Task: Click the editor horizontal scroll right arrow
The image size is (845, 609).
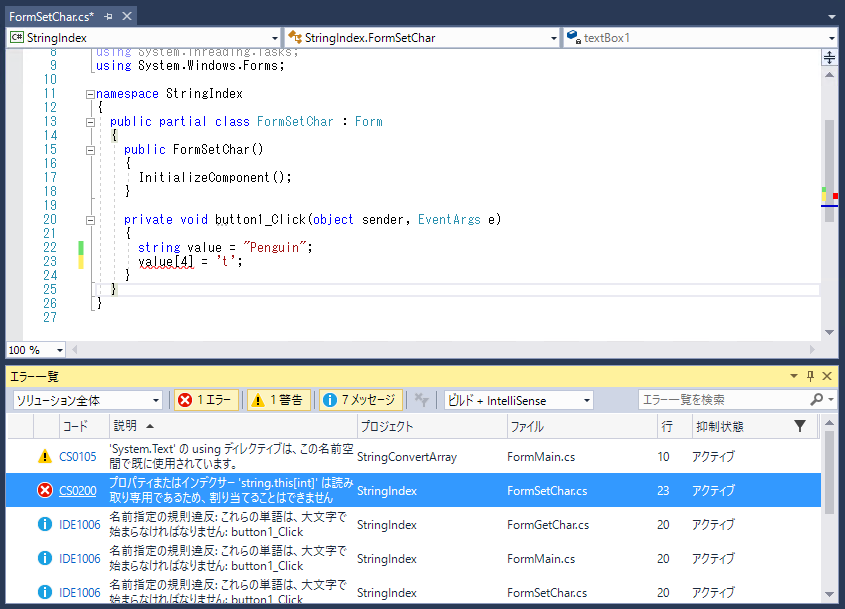Action: pyautogui.click(x=812, y=350)
